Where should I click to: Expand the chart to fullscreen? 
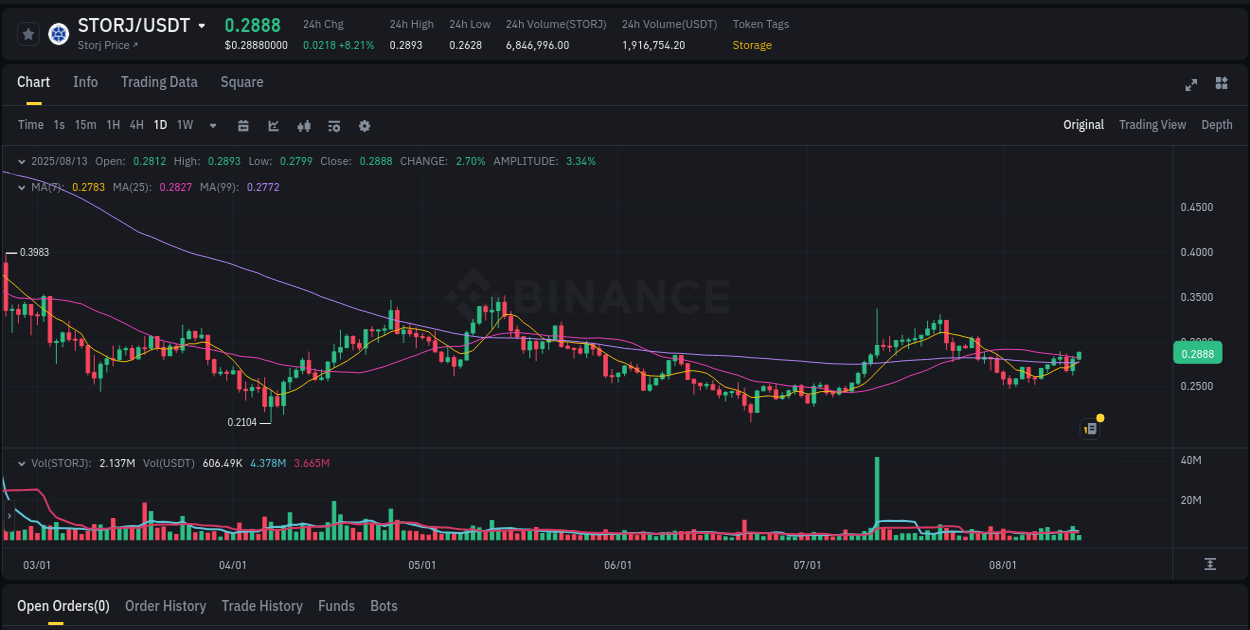click(1191, 85)
